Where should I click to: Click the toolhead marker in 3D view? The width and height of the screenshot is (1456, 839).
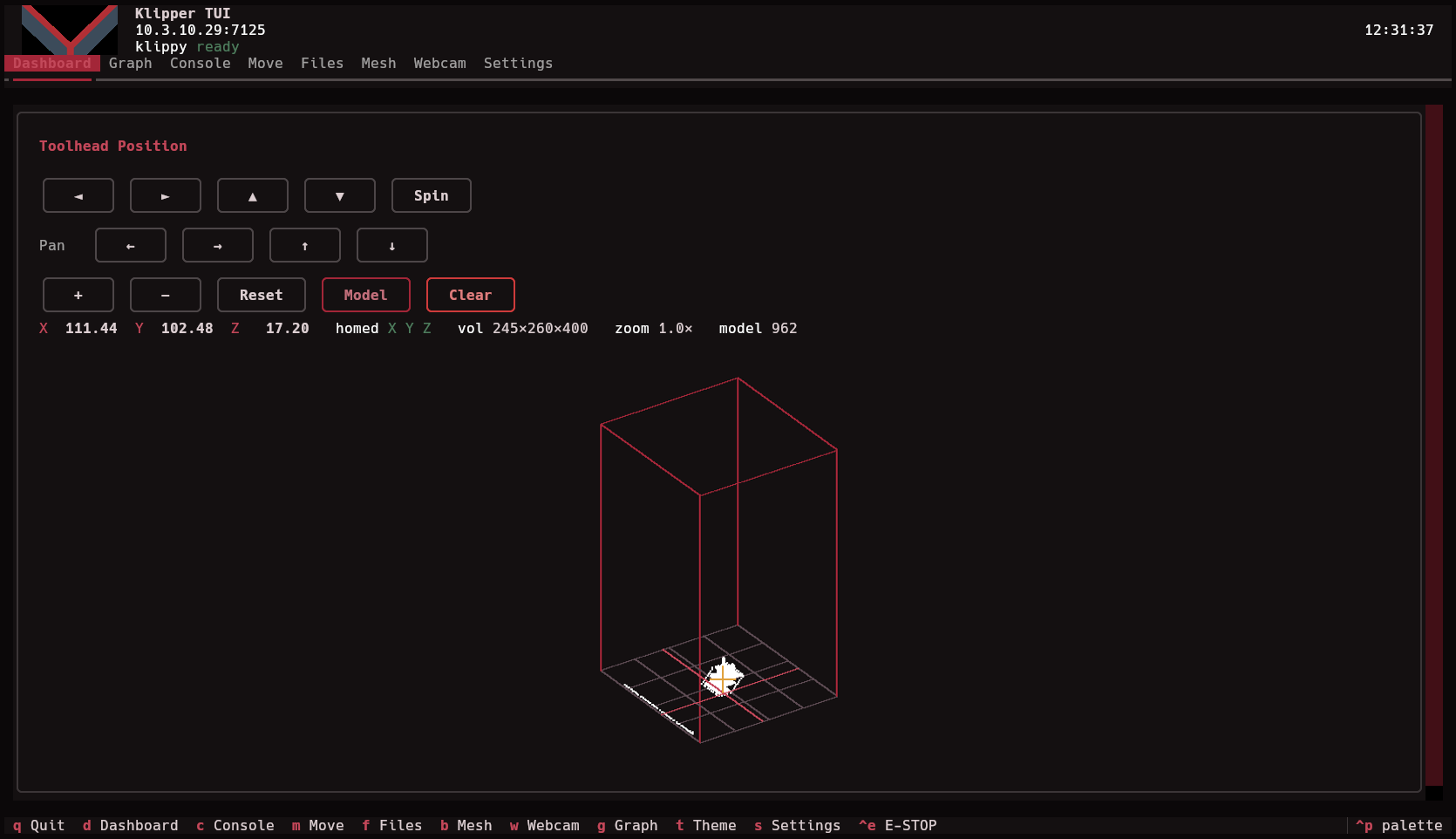tap(723, 678)
